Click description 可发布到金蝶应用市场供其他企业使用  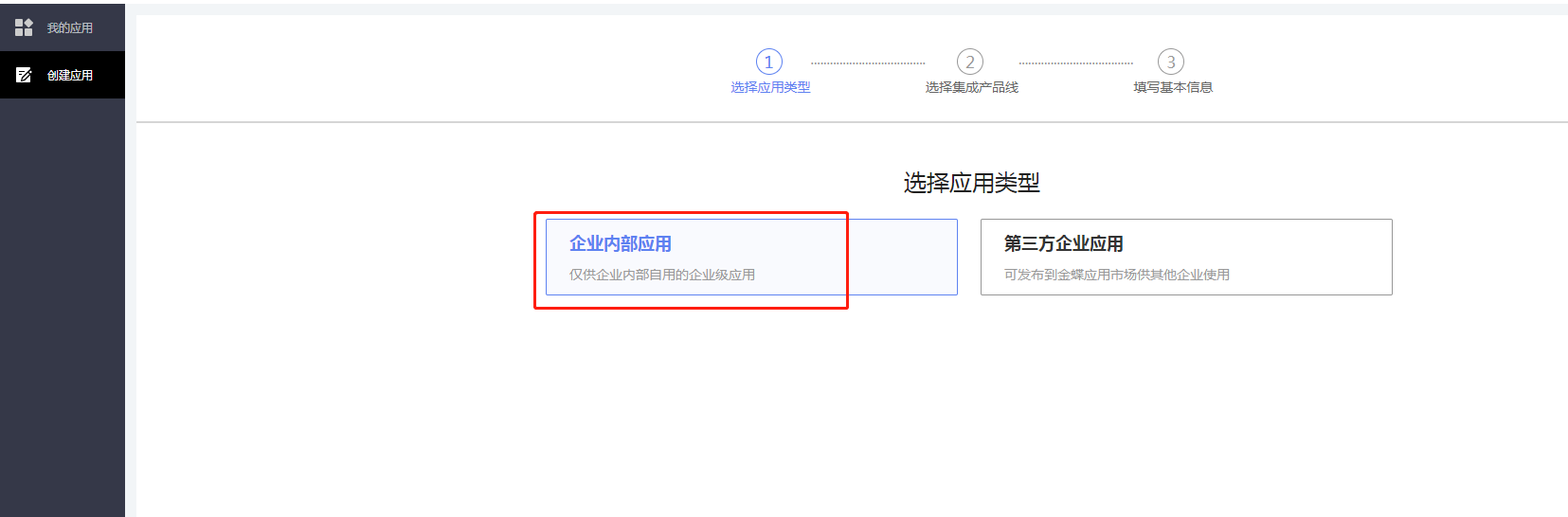1117,275
